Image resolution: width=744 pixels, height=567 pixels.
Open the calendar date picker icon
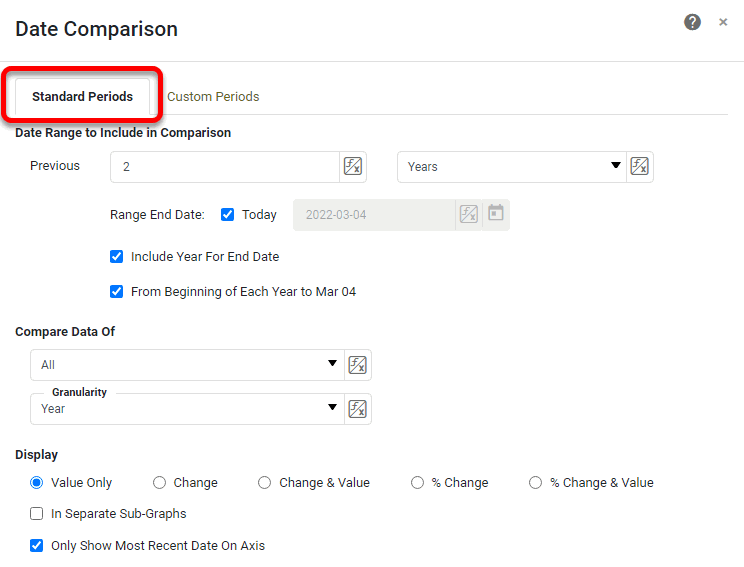pyautogui.click(x=495, y=214)
